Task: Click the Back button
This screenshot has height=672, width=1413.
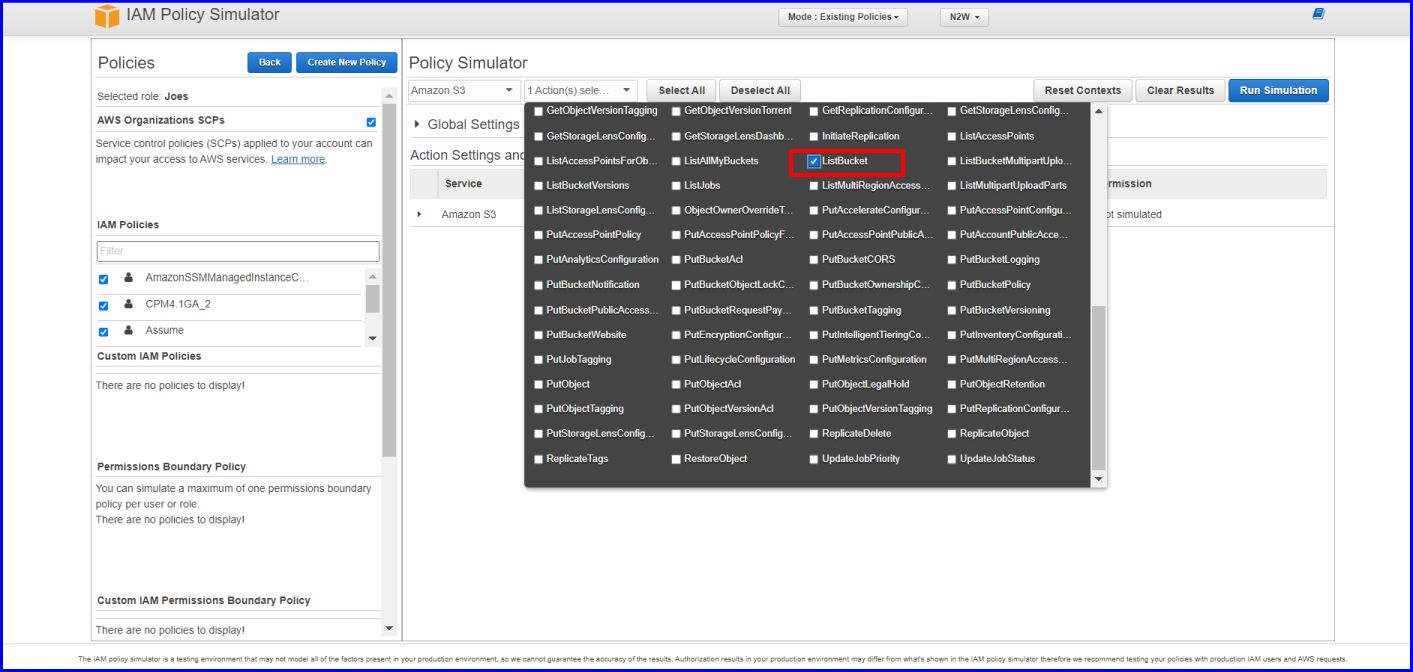Action: 270,62
